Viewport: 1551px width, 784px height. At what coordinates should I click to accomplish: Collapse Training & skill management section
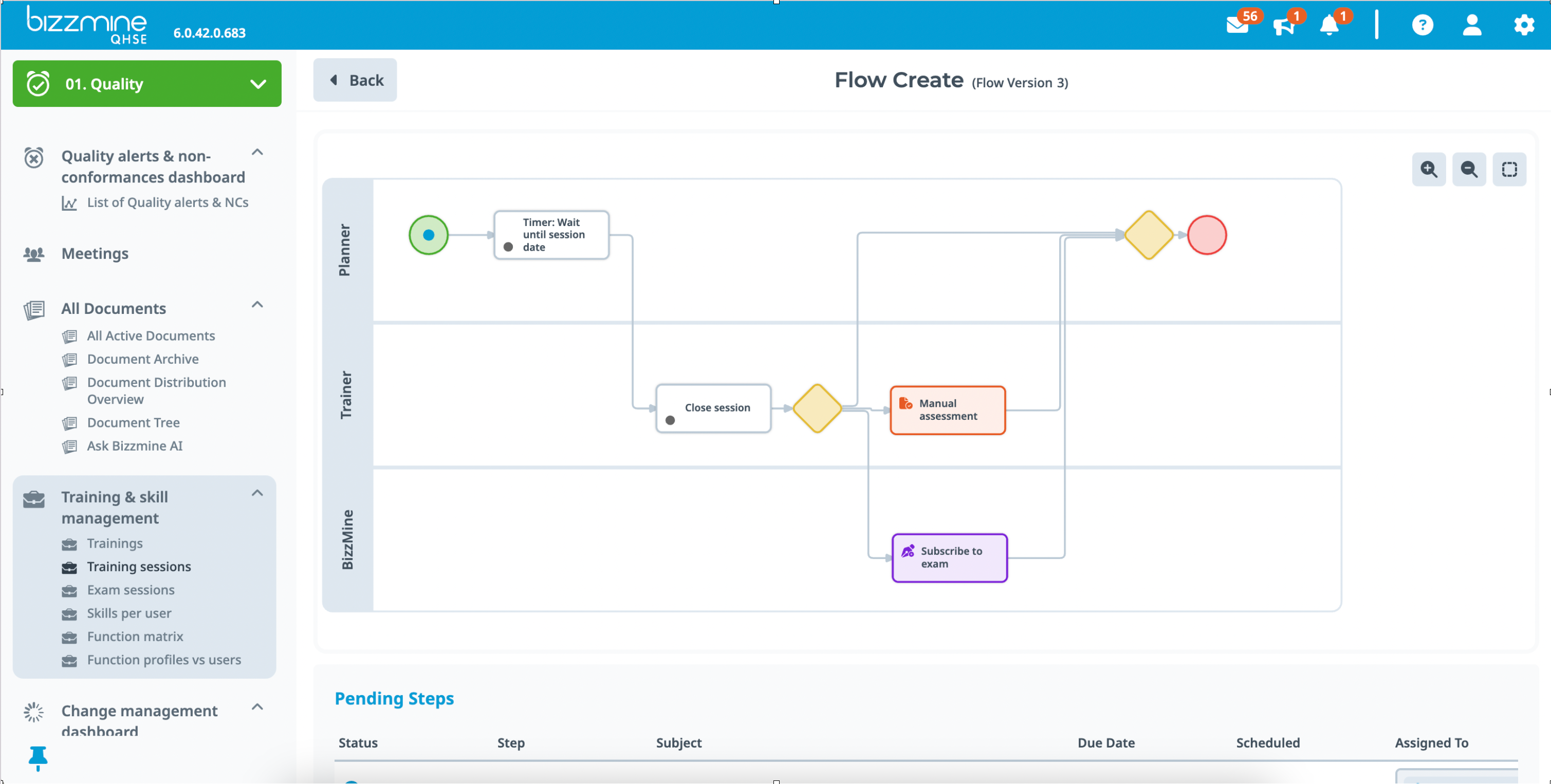(257, 493)
